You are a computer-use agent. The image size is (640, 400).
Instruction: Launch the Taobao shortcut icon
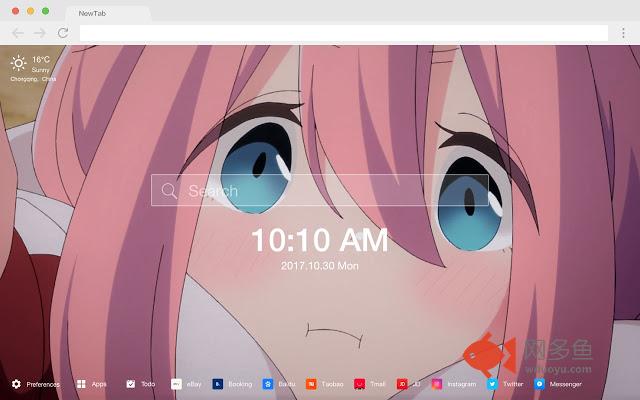tap(311, 384)
